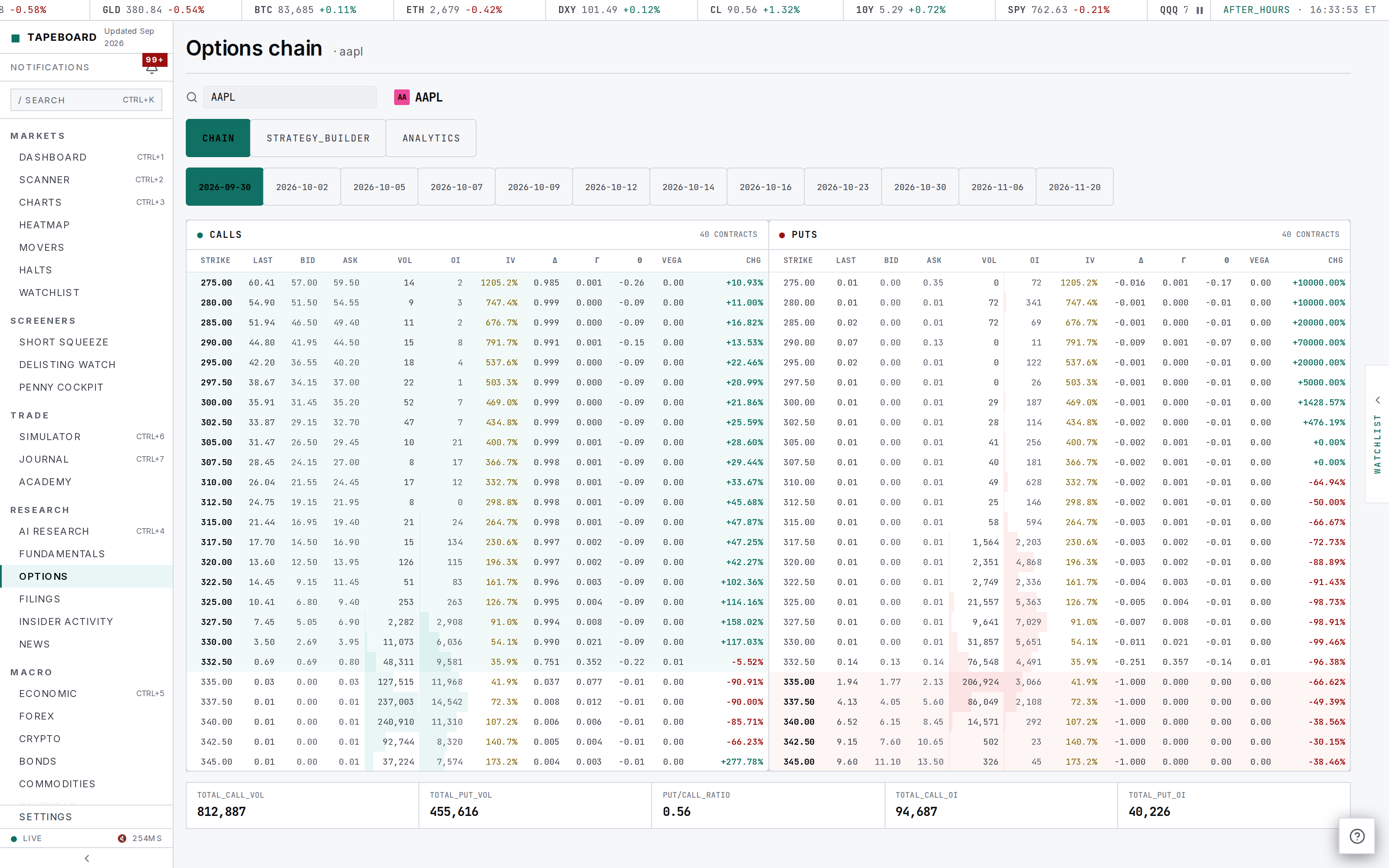Click the pink AA symbol badge
Image resolution: width=1389 pixels, height=868 pixels.
402,98
